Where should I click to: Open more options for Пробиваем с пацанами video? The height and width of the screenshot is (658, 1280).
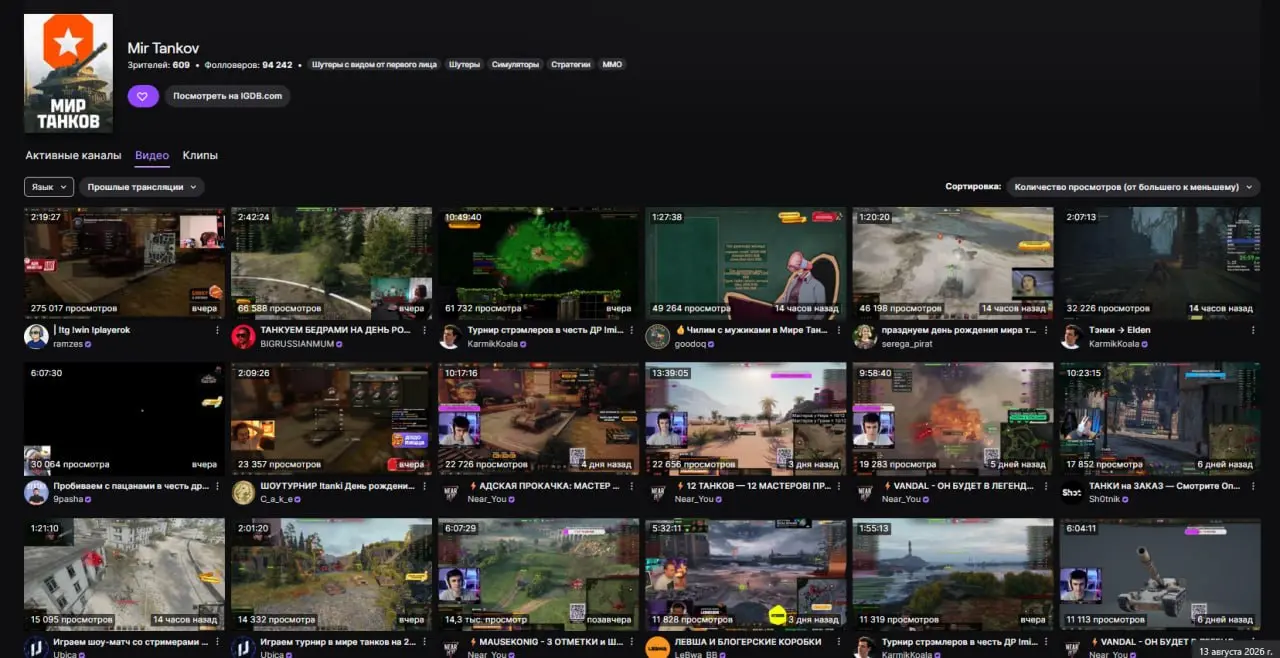(x=217, y=486)
